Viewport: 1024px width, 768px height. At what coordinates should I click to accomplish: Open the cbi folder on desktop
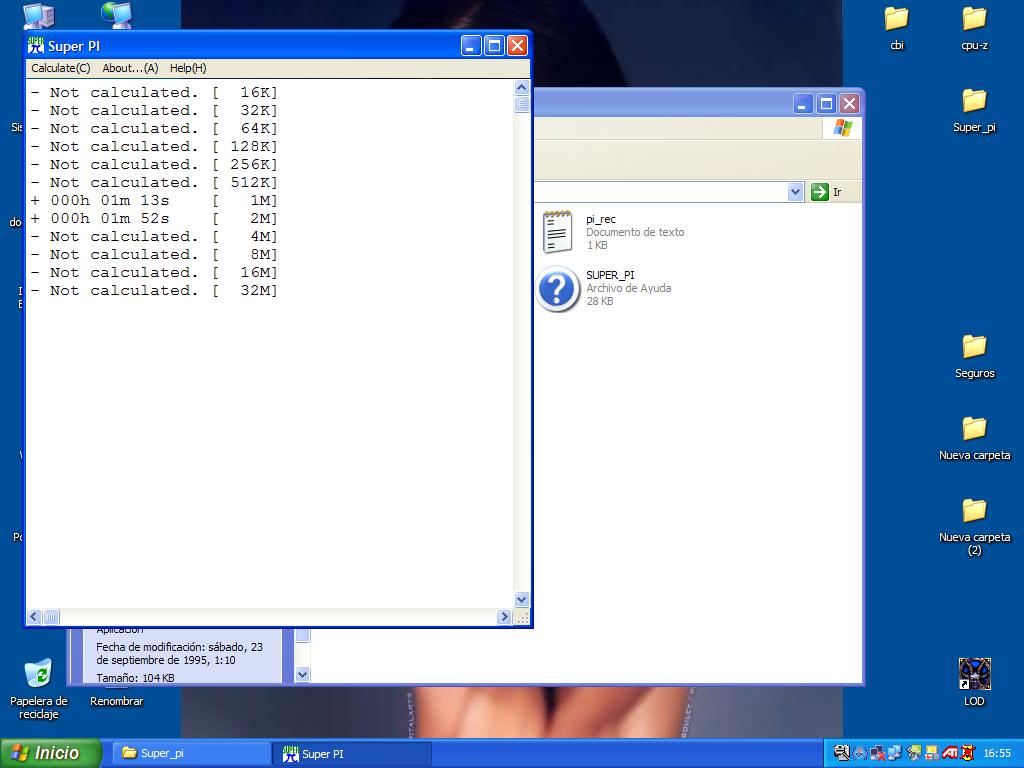(x=896, y=19)
